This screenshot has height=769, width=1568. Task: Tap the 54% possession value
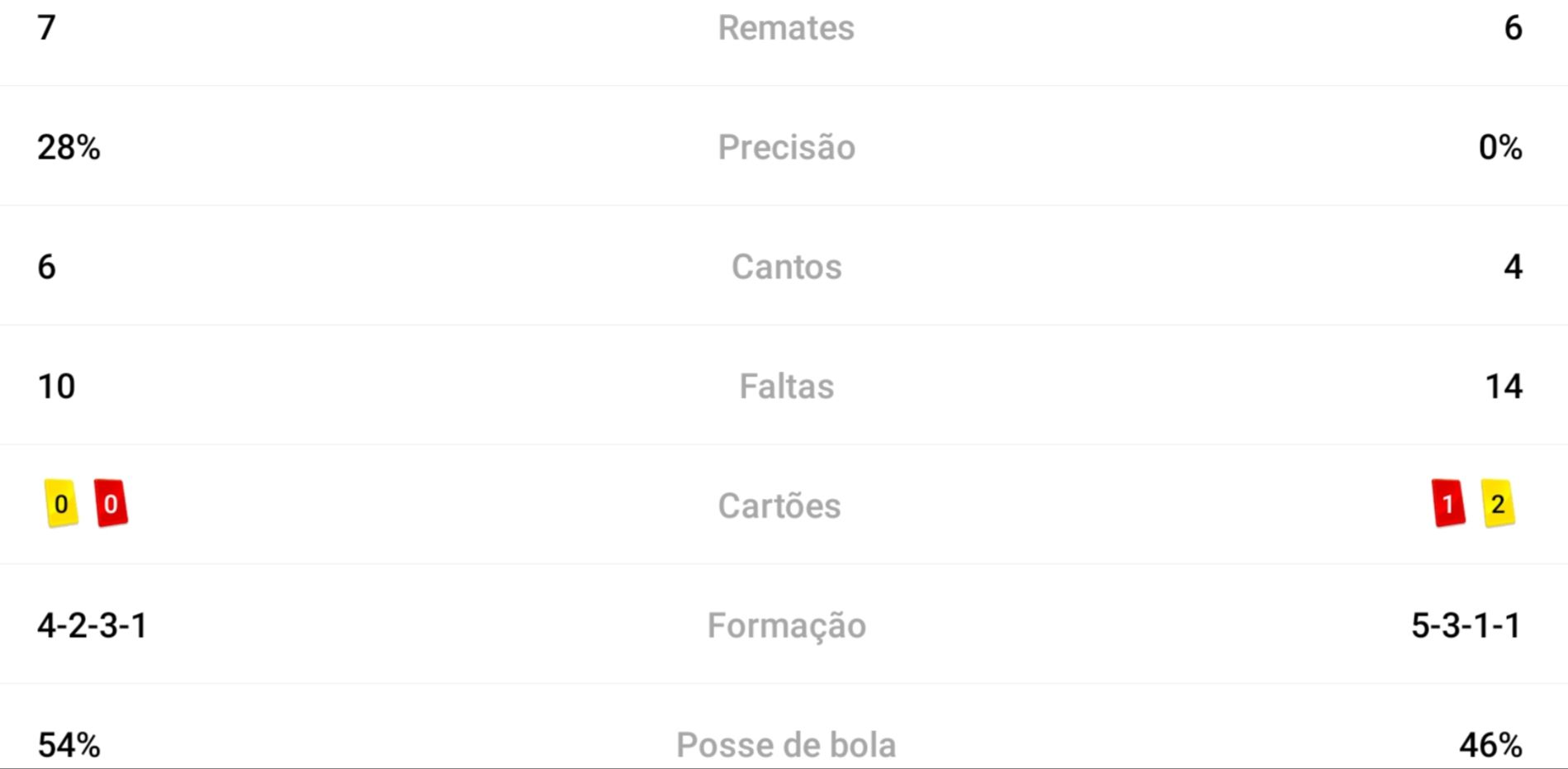point(69,745)
